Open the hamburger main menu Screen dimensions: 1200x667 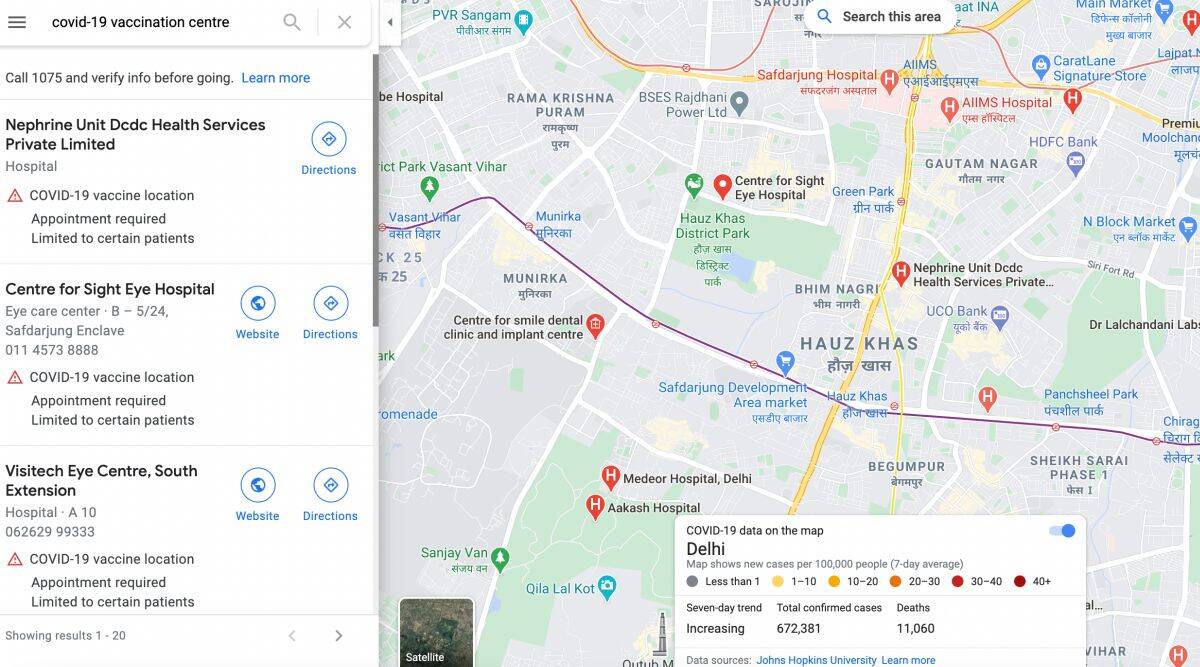coord(17,22)
